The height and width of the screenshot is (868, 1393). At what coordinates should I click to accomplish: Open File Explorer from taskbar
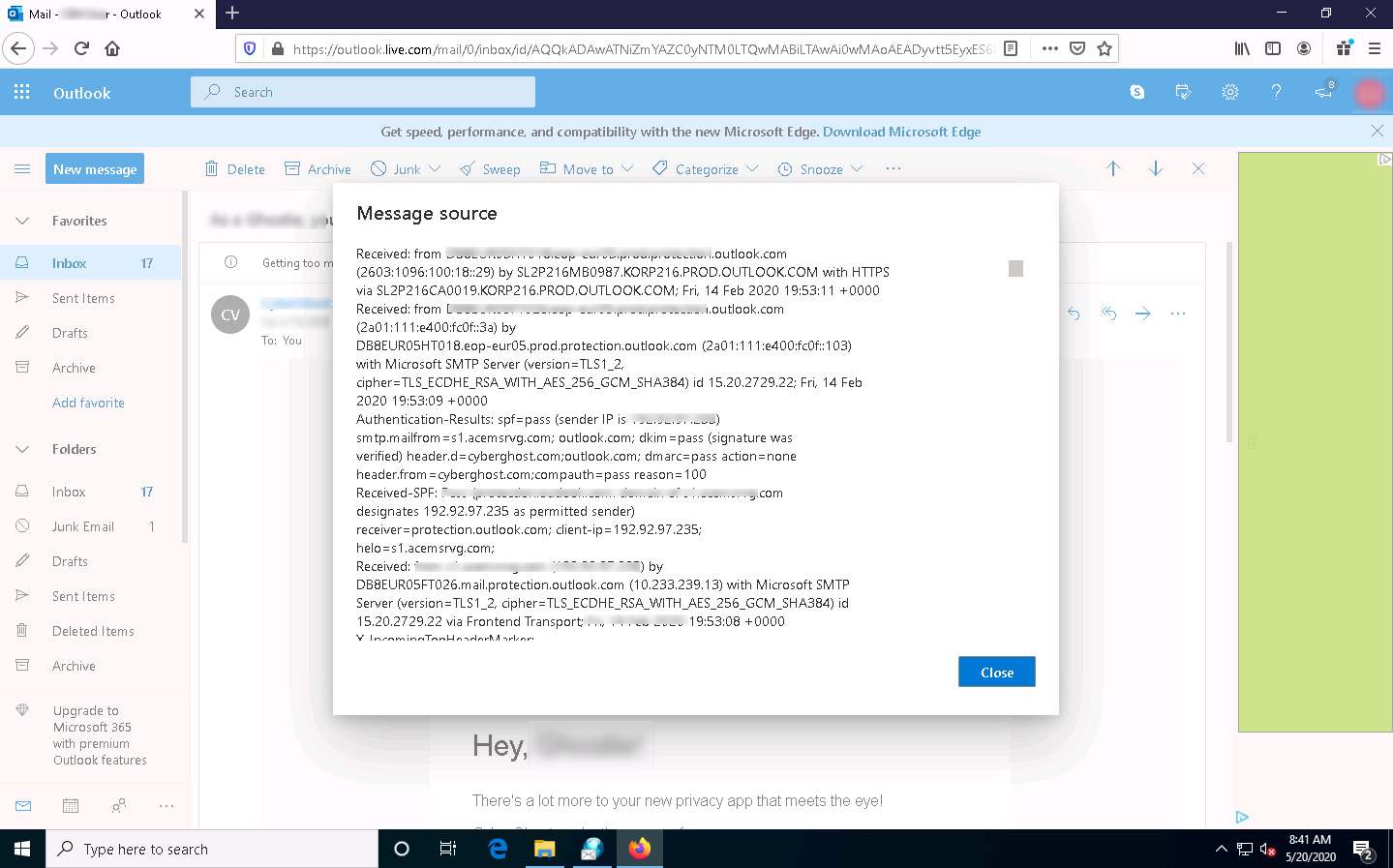coord(545,849)
